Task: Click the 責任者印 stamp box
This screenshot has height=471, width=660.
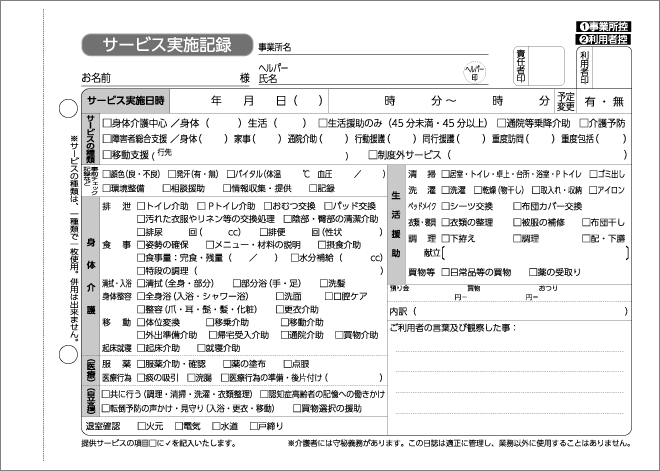Action: pos(539,67)
